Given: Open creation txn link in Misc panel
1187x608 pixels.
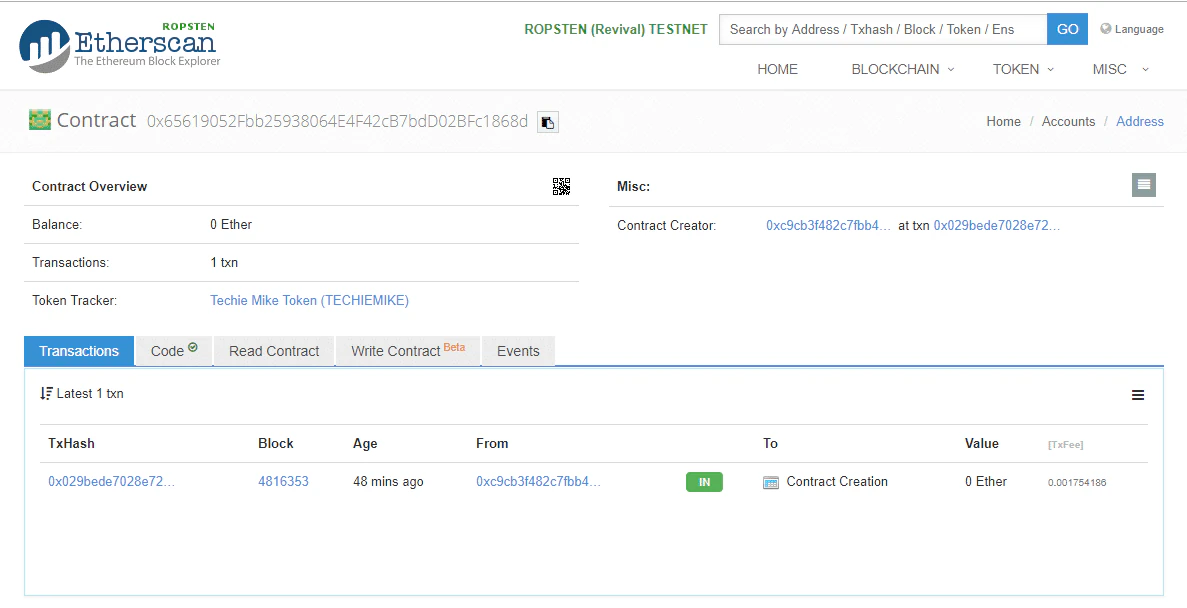Looking at the screenshot, I should tap(997, 226).
